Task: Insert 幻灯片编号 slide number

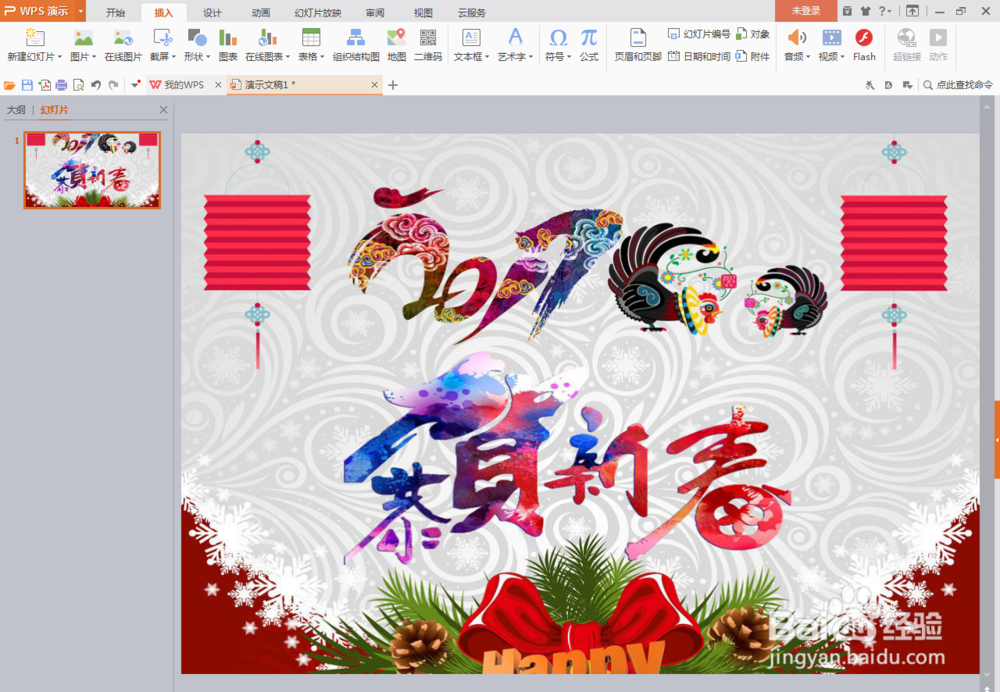Action: click(x=699, y=34)
